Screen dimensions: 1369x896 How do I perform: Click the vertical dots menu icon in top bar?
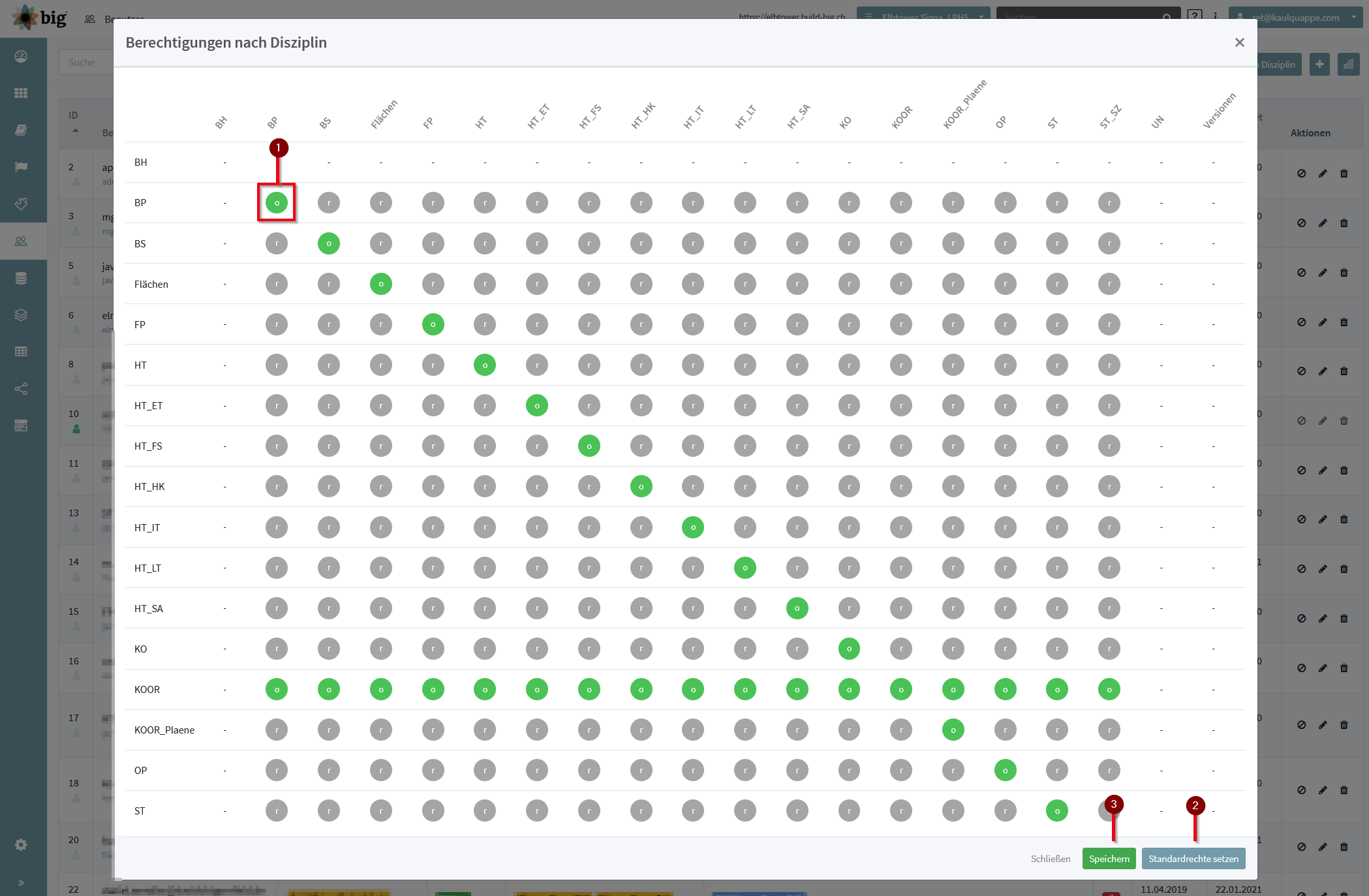1215,16
